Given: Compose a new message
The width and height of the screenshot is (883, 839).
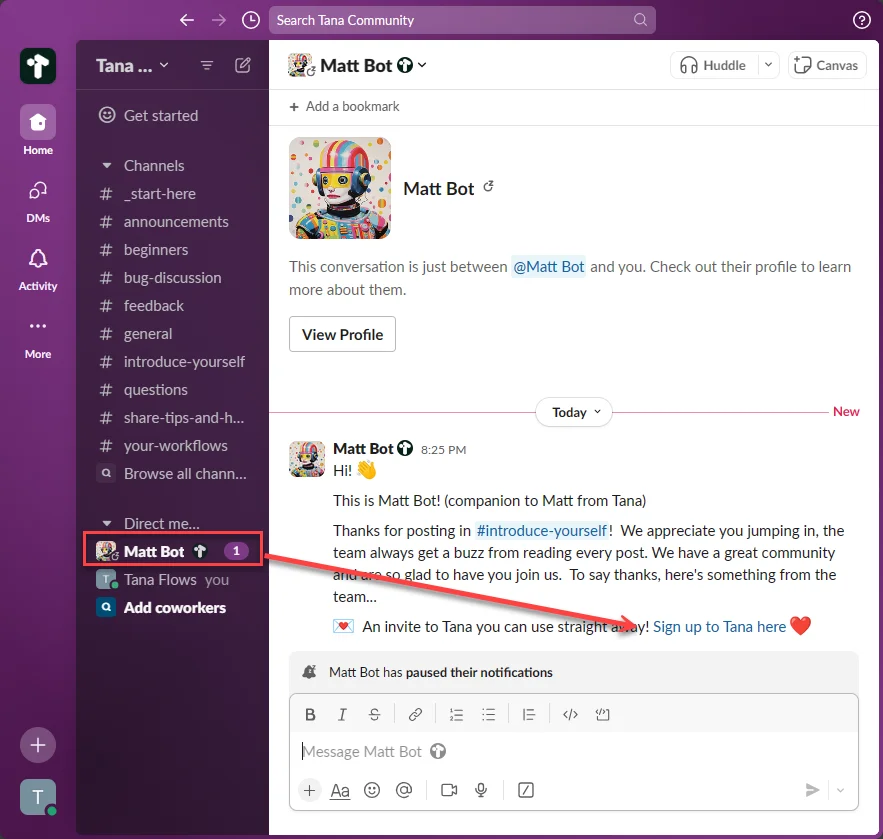Looking at the screenshot, I should click(243, 66).
